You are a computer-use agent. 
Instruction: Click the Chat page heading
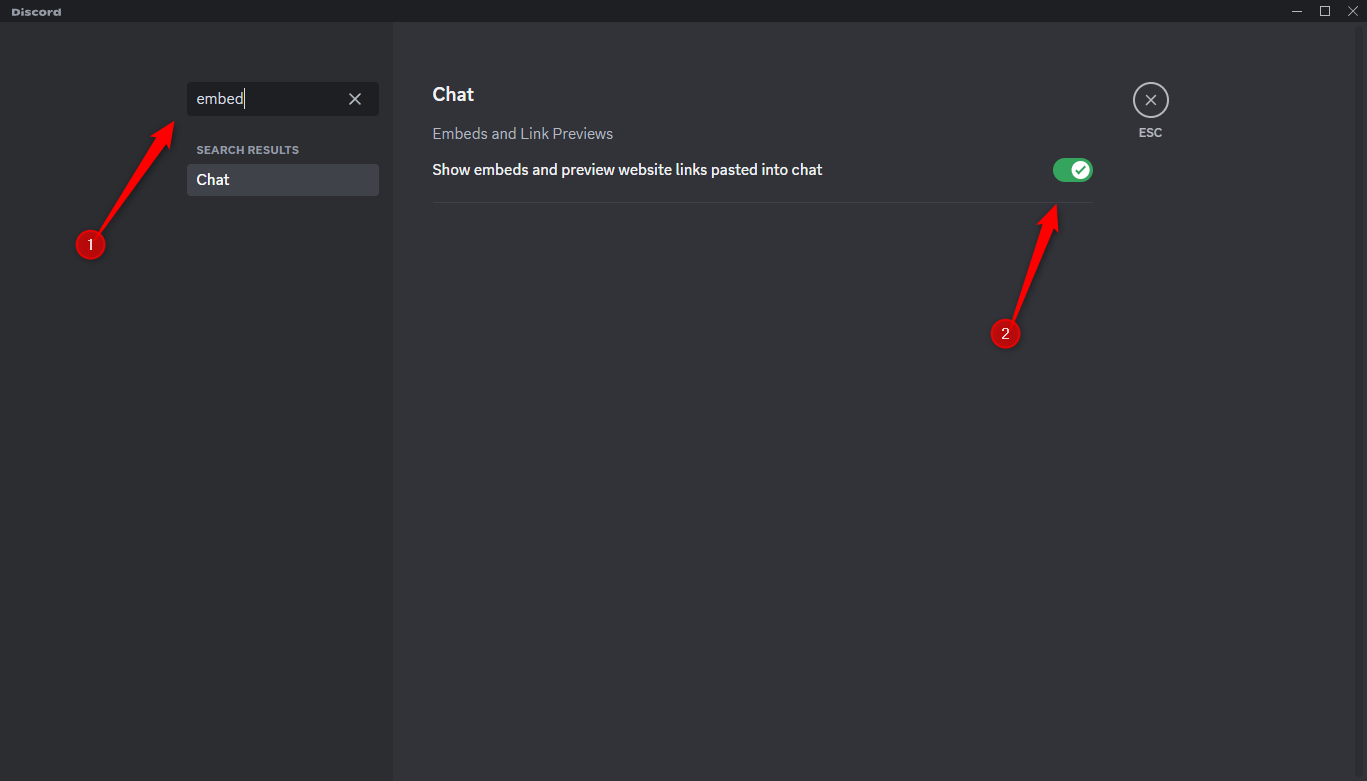pos(453,94)
